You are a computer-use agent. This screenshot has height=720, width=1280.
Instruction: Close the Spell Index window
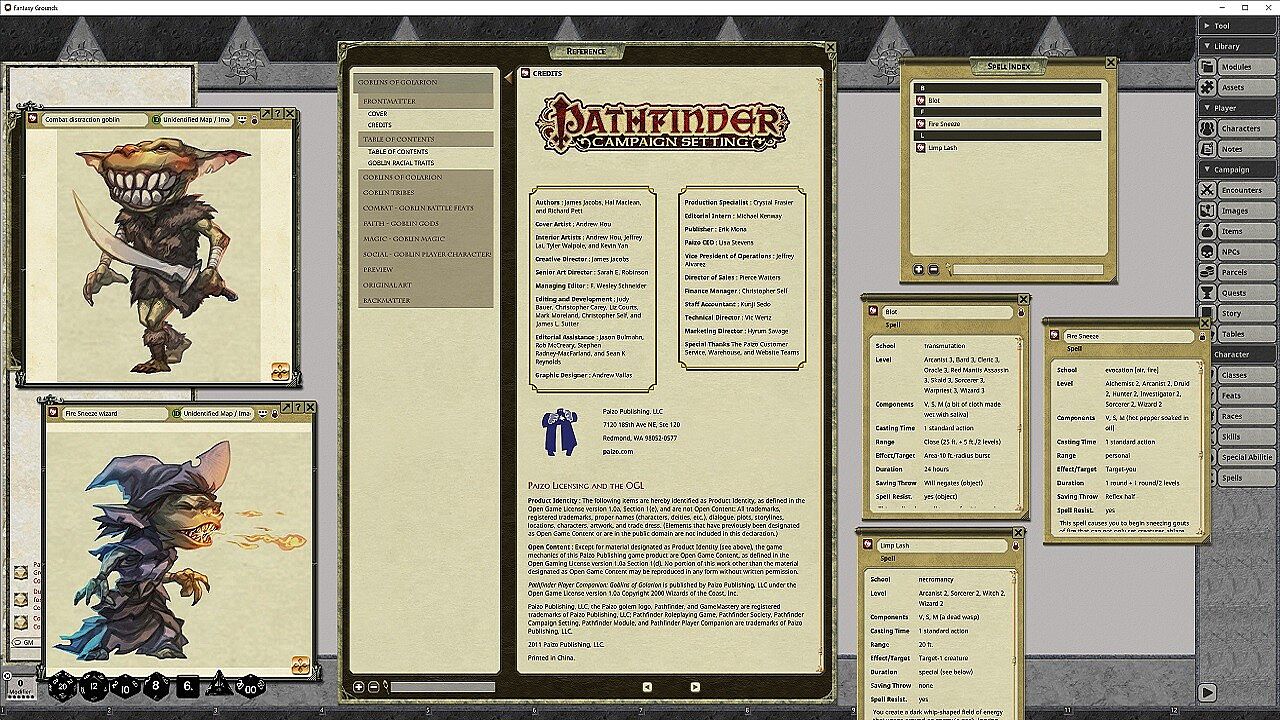1111,62
